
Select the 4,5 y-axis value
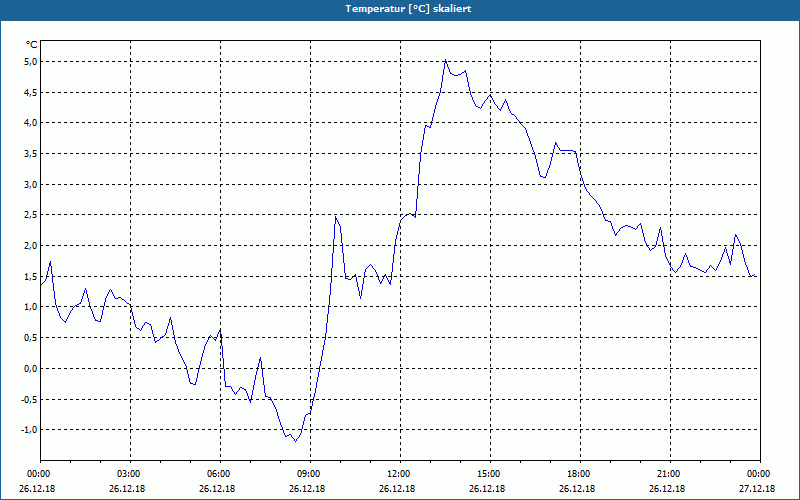[31, 92]
